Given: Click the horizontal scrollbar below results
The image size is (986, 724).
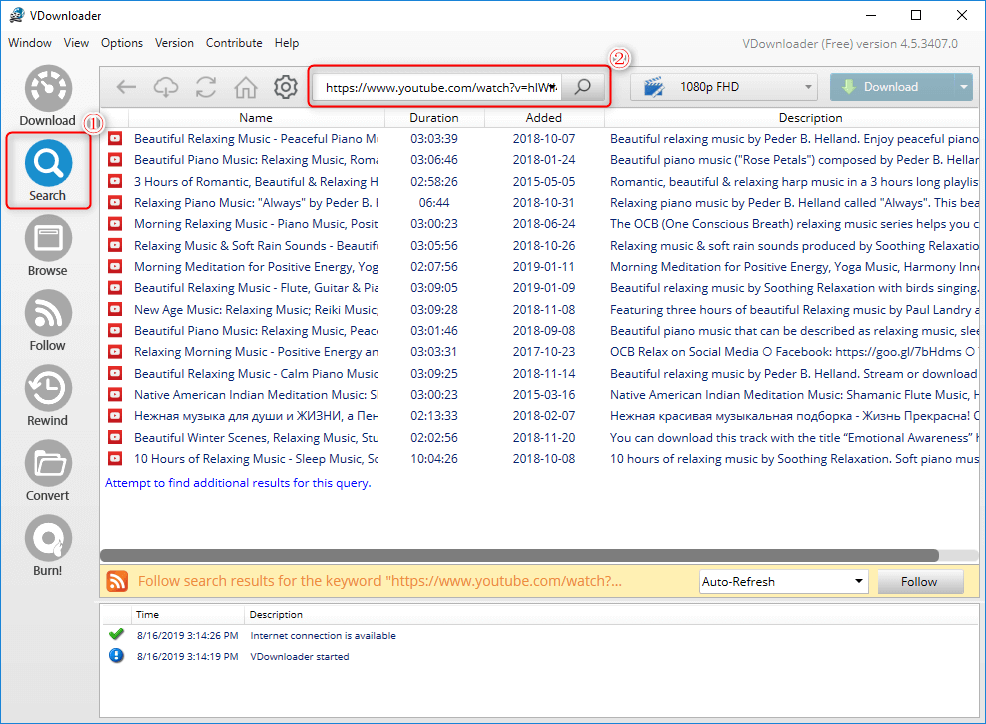Looking at the screenshot, I should click(x=519, y=555).
